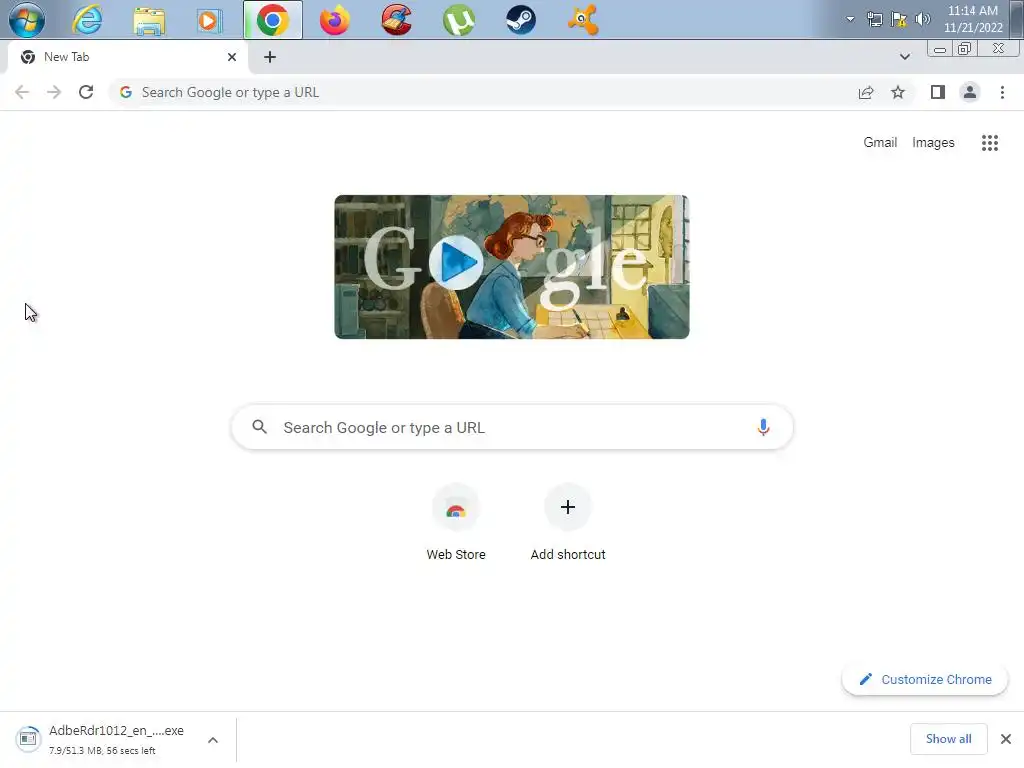This screenshot has width=1024, height=768.
Task: Go back to previous page
Action: click(22, 92)
